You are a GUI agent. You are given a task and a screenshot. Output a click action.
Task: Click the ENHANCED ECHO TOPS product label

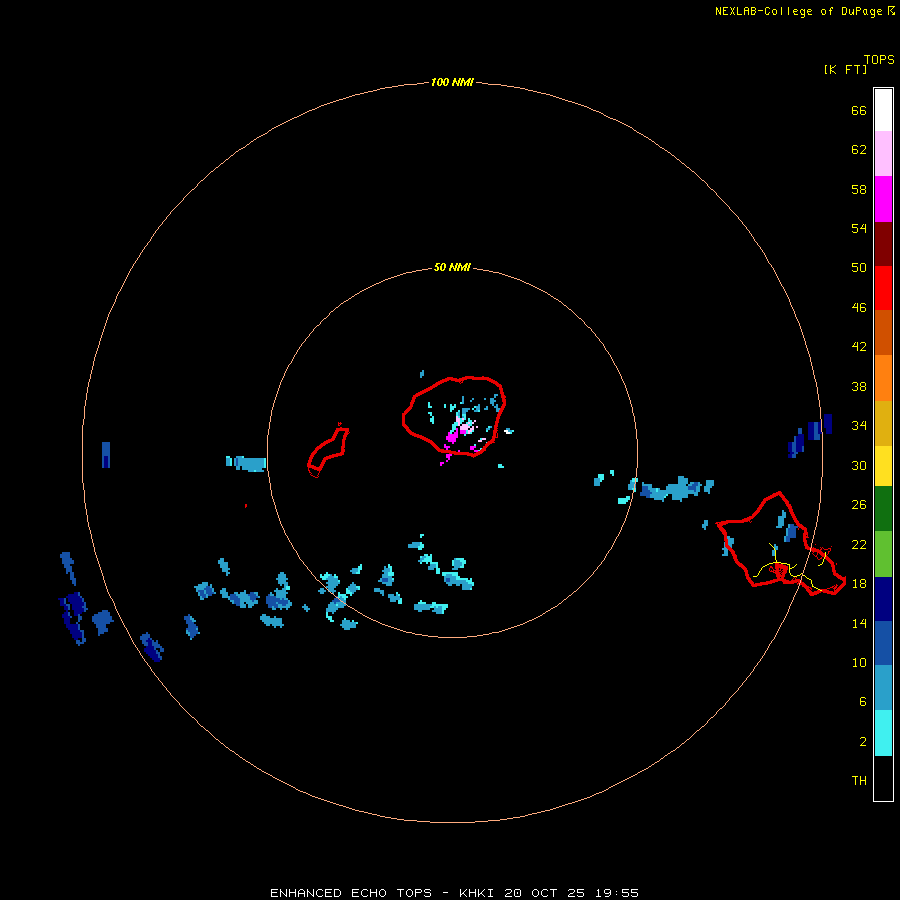coord(351,893)
